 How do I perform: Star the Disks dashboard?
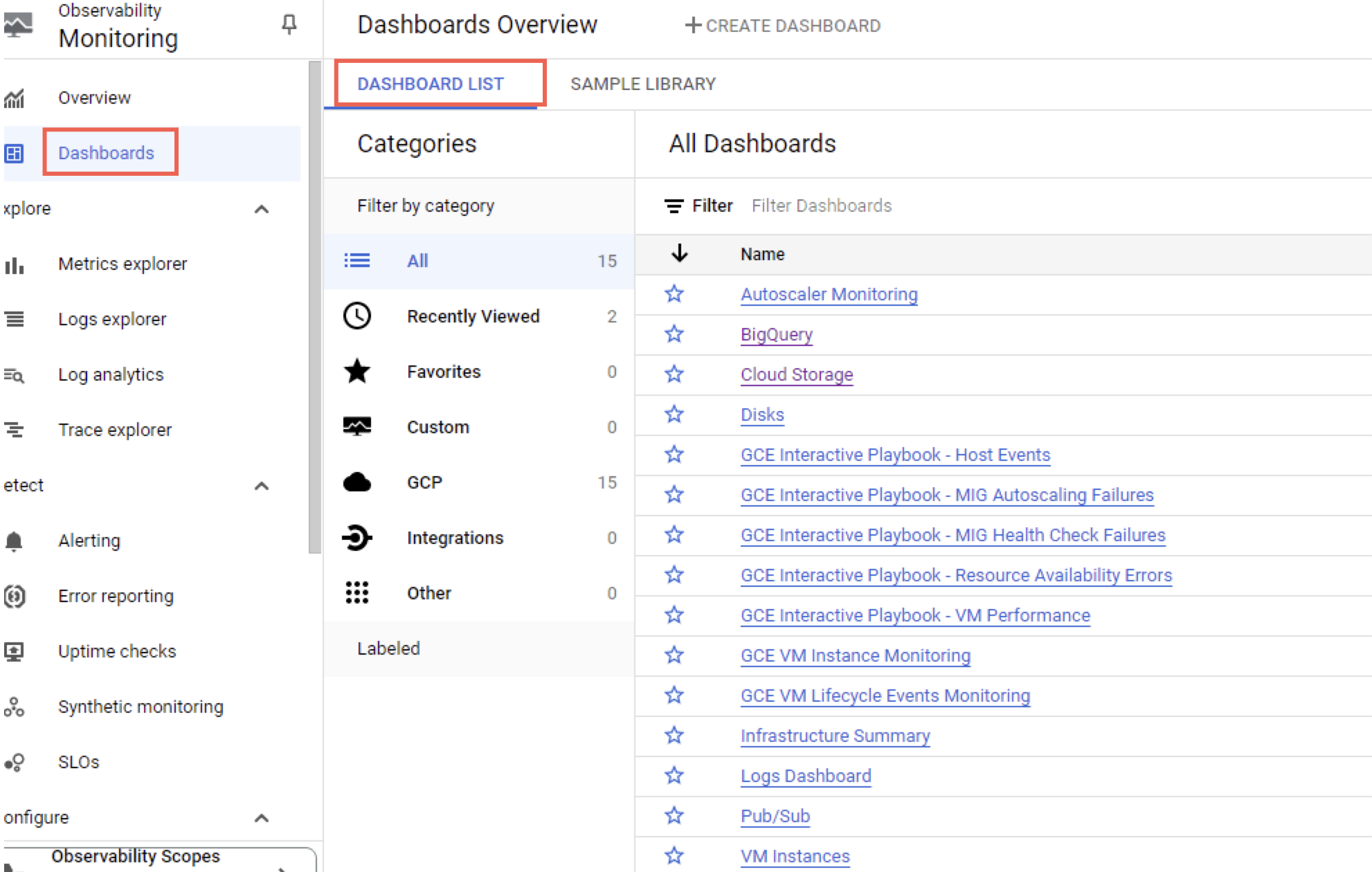674,415
